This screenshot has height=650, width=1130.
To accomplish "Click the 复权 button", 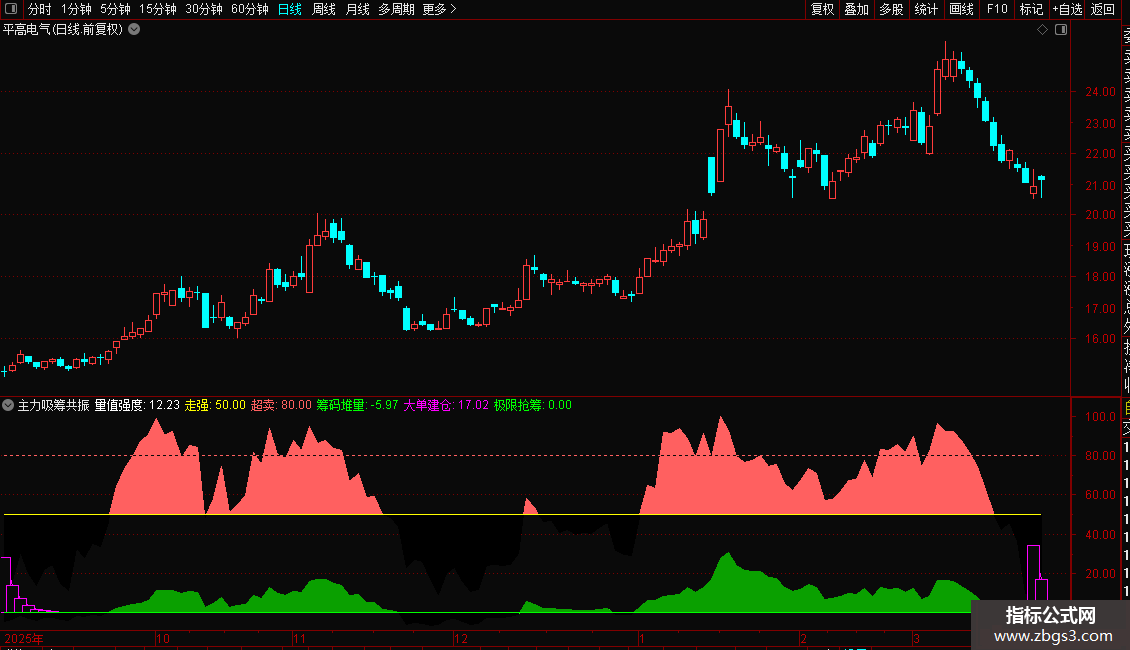I will (x=822, y=9).
